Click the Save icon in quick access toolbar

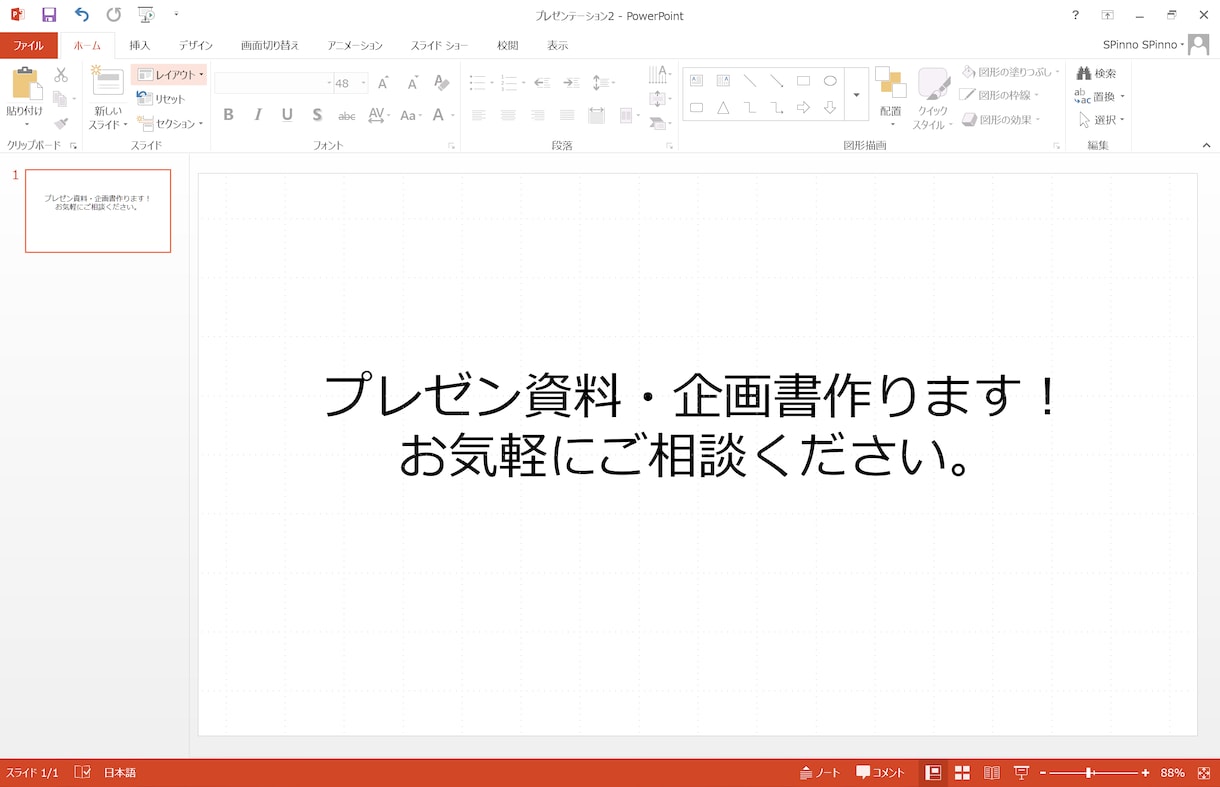(49, 15)
